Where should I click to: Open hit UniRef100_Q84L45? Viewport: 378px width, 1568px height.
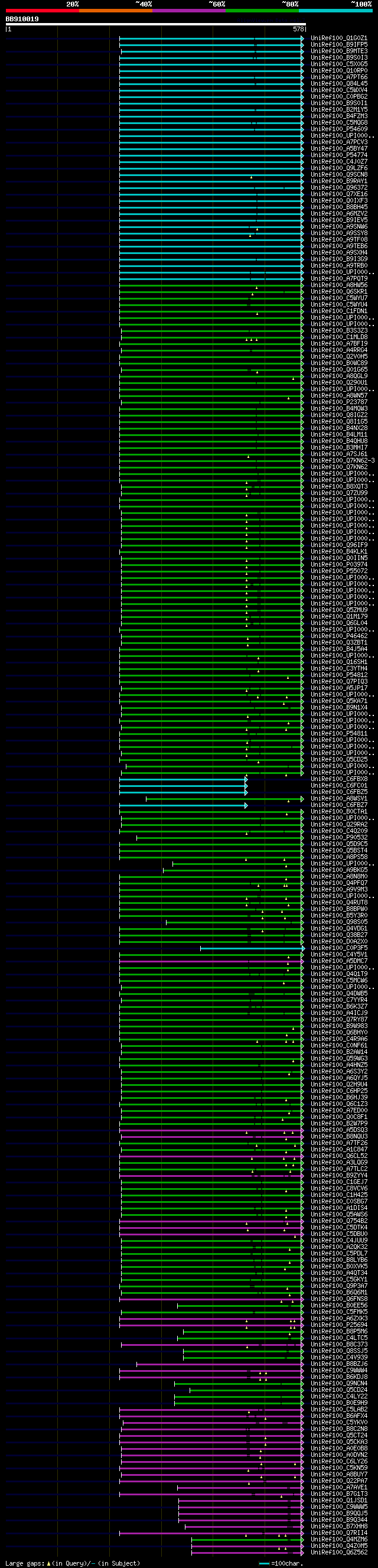(x=339, y=83)
